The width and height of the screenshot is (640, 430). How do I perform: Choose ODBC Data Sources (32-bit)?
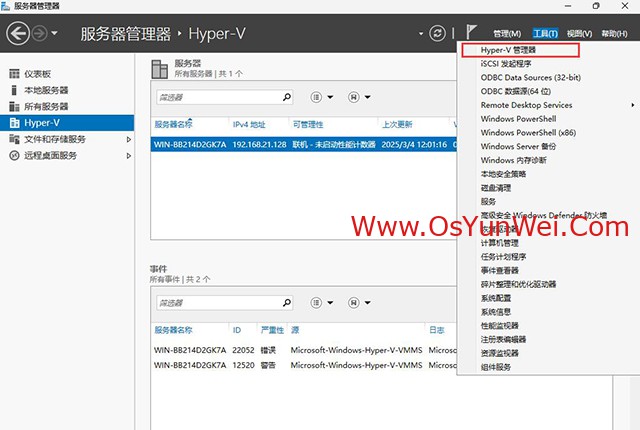coord(531,78)
